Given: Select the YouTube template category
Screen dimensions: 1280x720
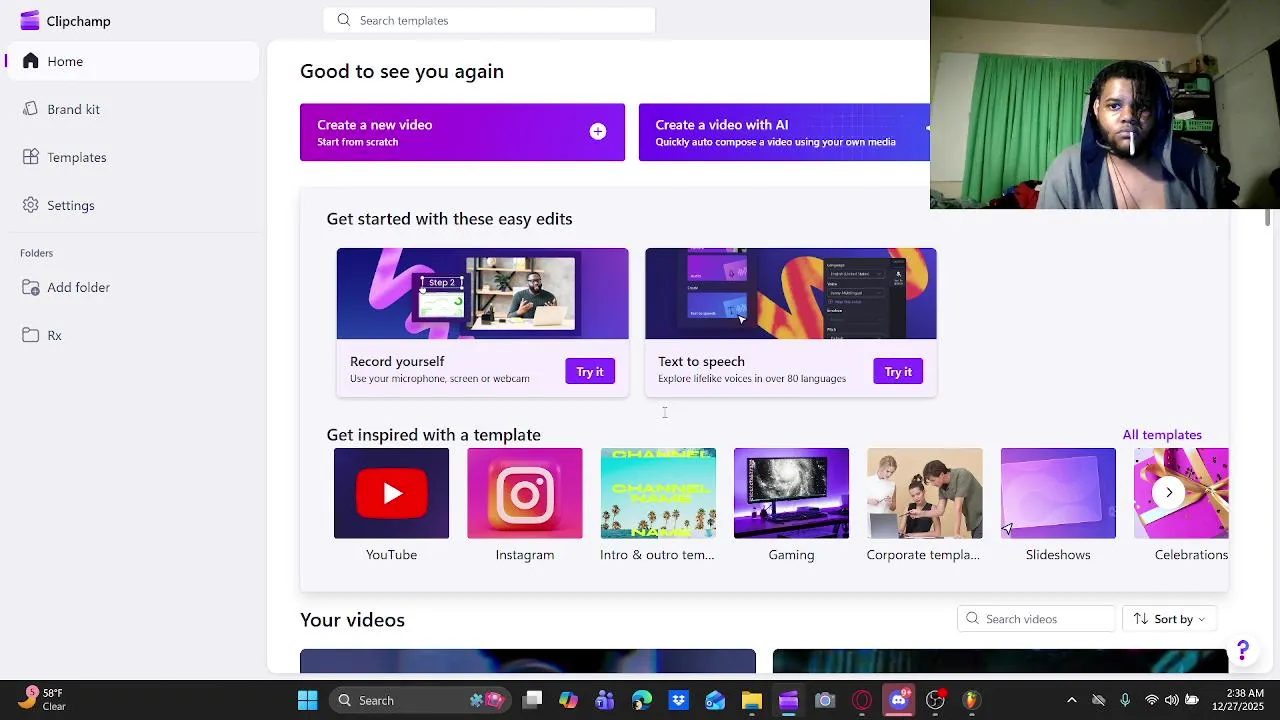Looking at the screenshot, I should pos(391,505).
